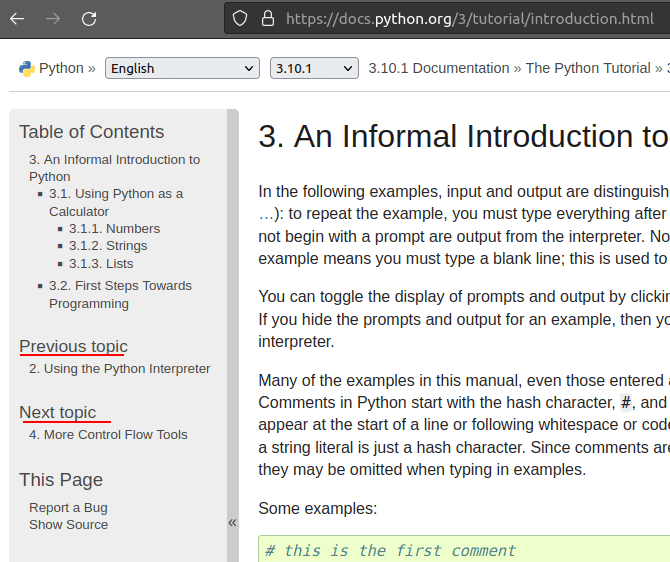
Task: Reload the page with the refresh icon
Action: point(89,19)
